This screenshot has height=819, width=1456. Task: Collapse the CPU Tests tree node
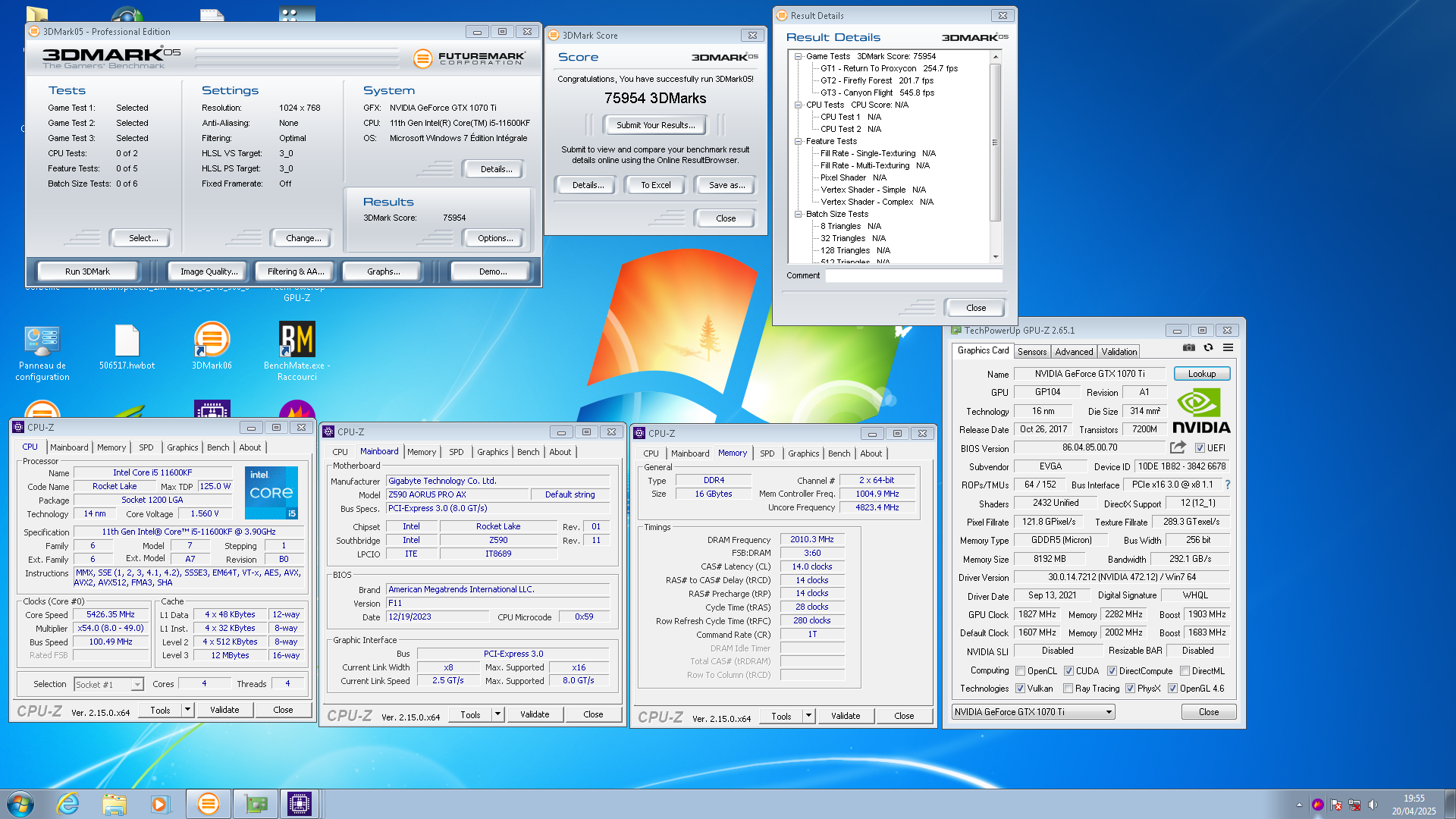[x=798, y=105]
